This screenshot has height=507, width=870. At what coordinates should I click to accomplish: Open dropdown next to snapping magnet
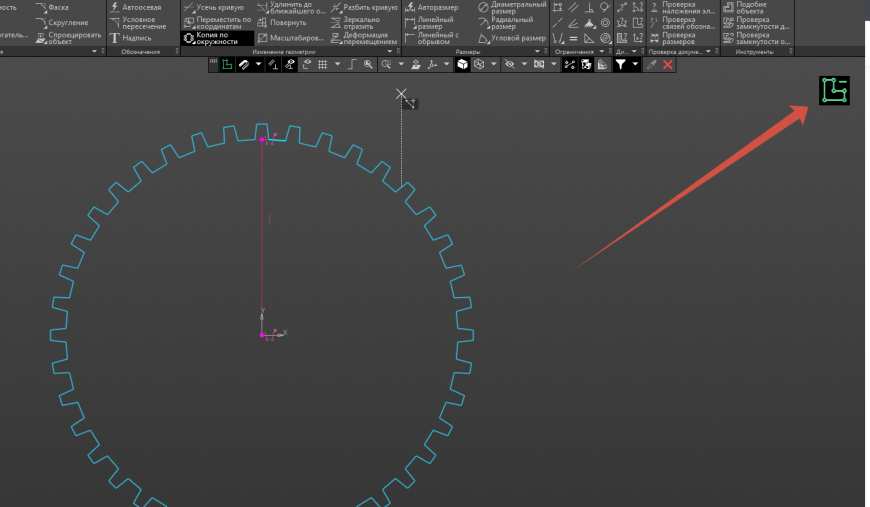[259, 64]
